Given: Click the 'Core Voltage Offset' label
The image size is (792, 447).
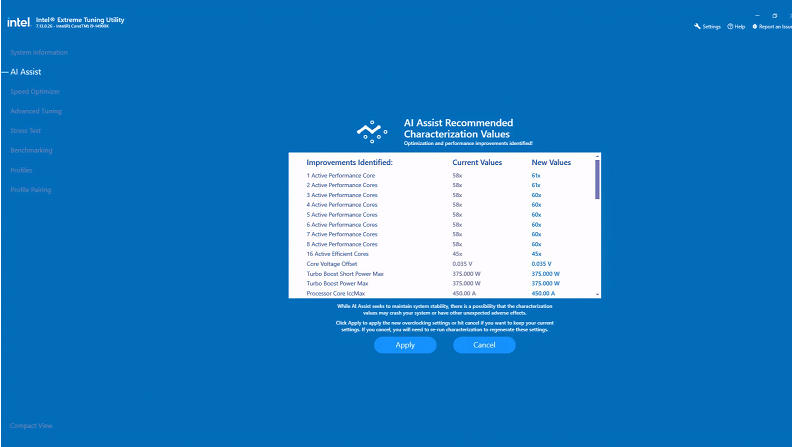Looking at the screenshot, I should pyautogui.click(x=332, y=264).
